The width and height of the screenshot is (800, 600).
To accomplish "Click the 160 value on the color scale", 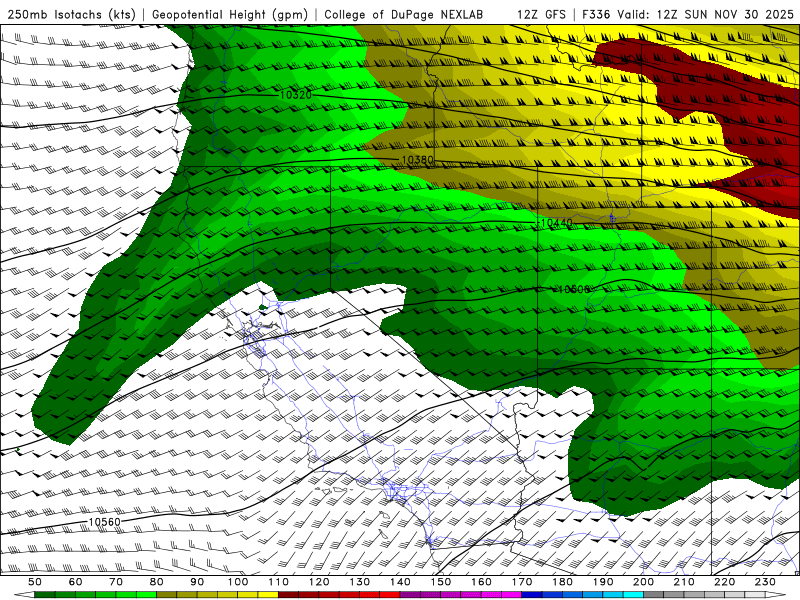I will [x=481, y=582].
